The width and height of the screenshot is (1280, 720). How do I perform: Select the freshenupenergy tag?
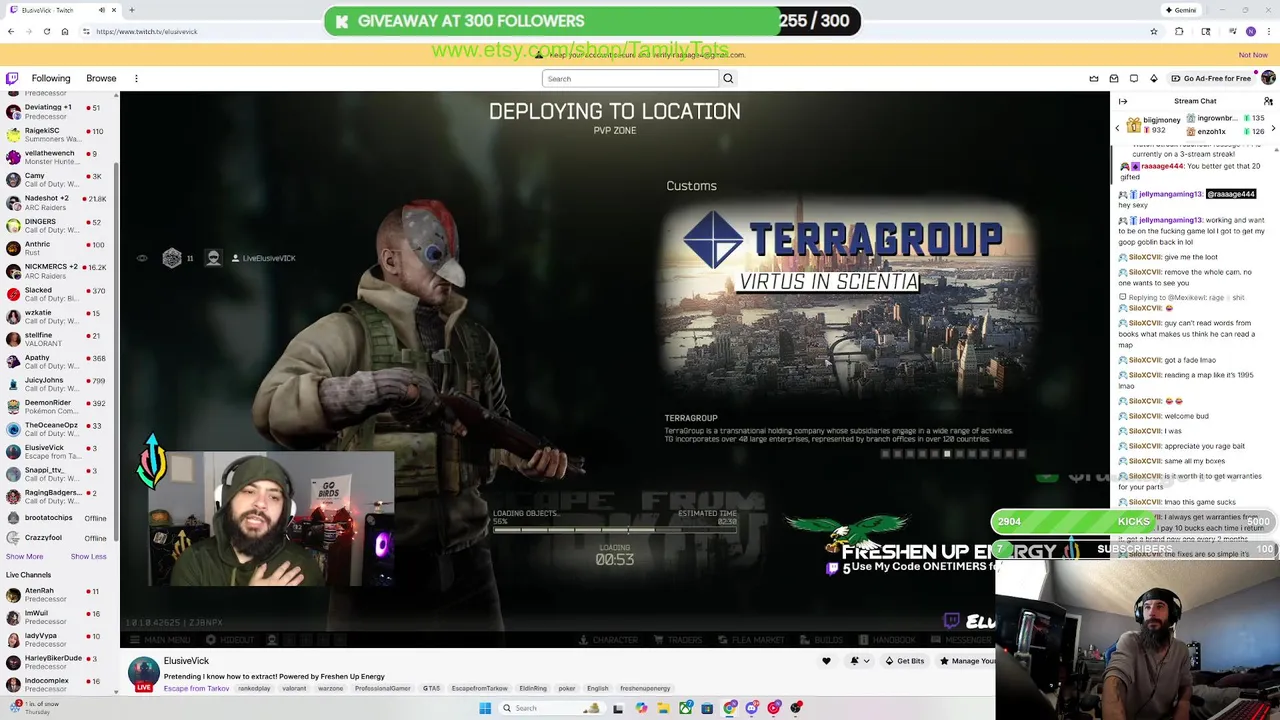point(645,689)
